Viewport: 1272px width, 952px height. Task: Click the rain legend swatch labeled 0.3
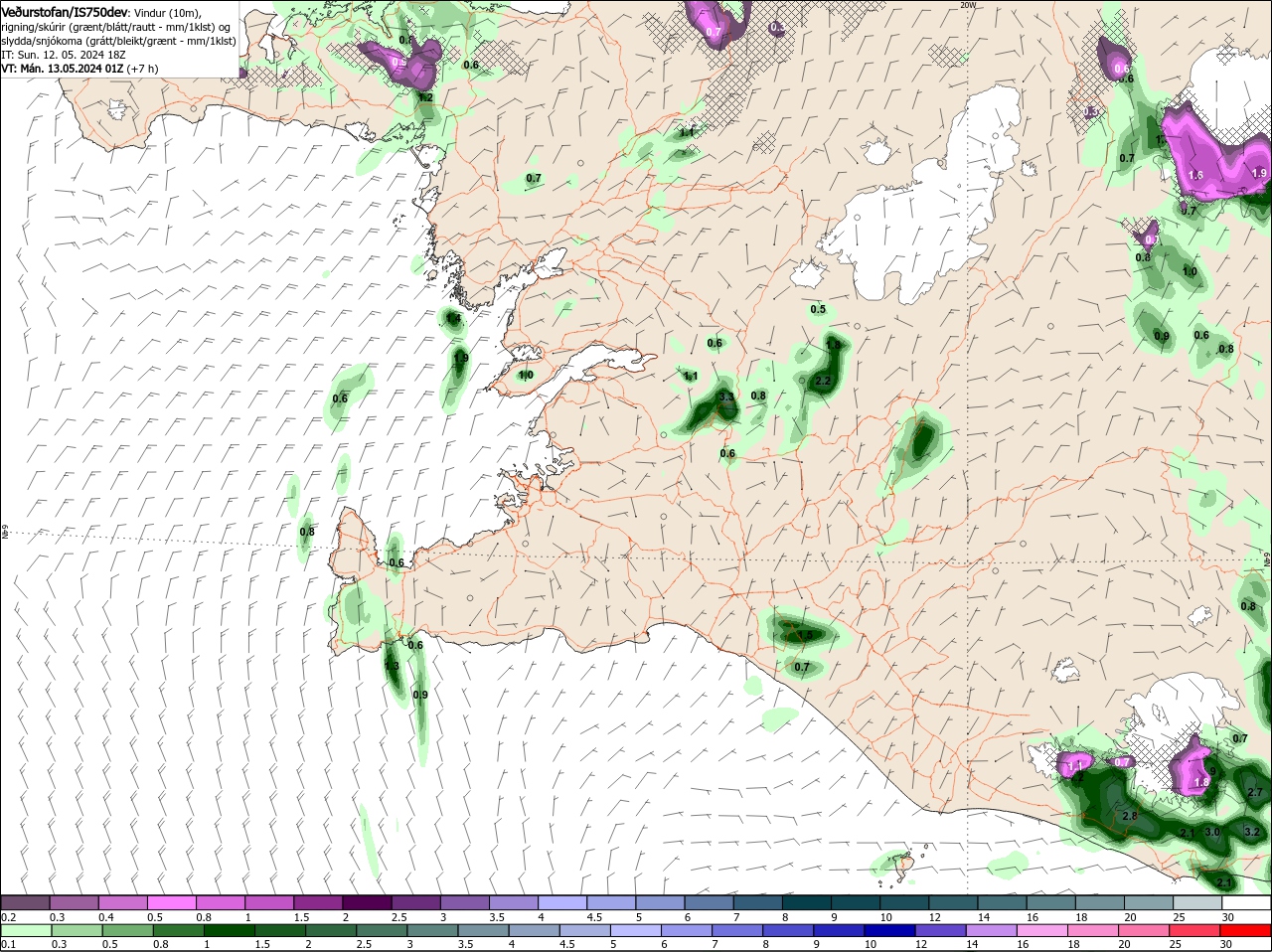[x=77, y=930]
